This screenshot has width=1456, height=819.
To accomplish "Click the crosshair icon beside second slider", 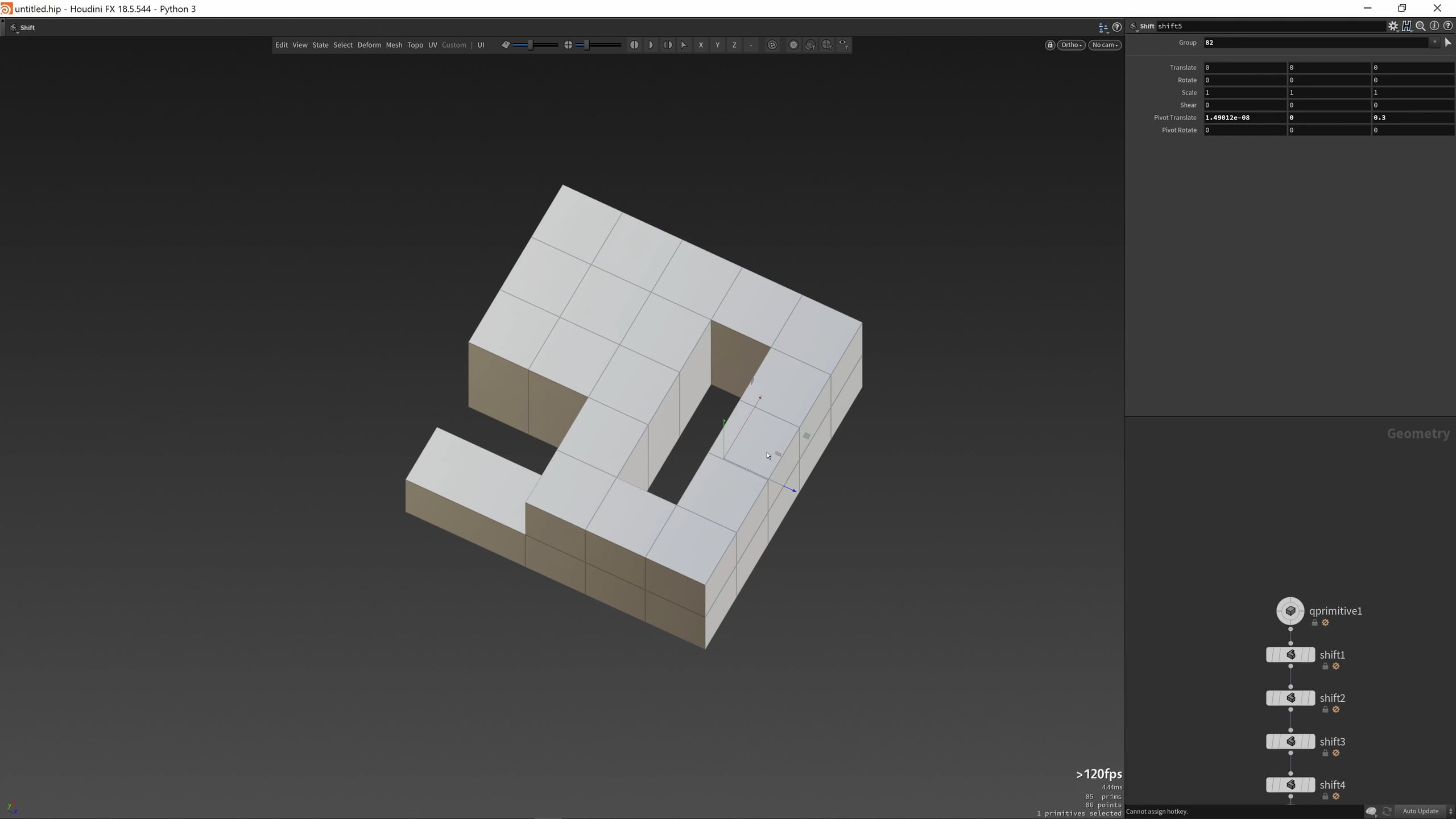I will 568,45.
